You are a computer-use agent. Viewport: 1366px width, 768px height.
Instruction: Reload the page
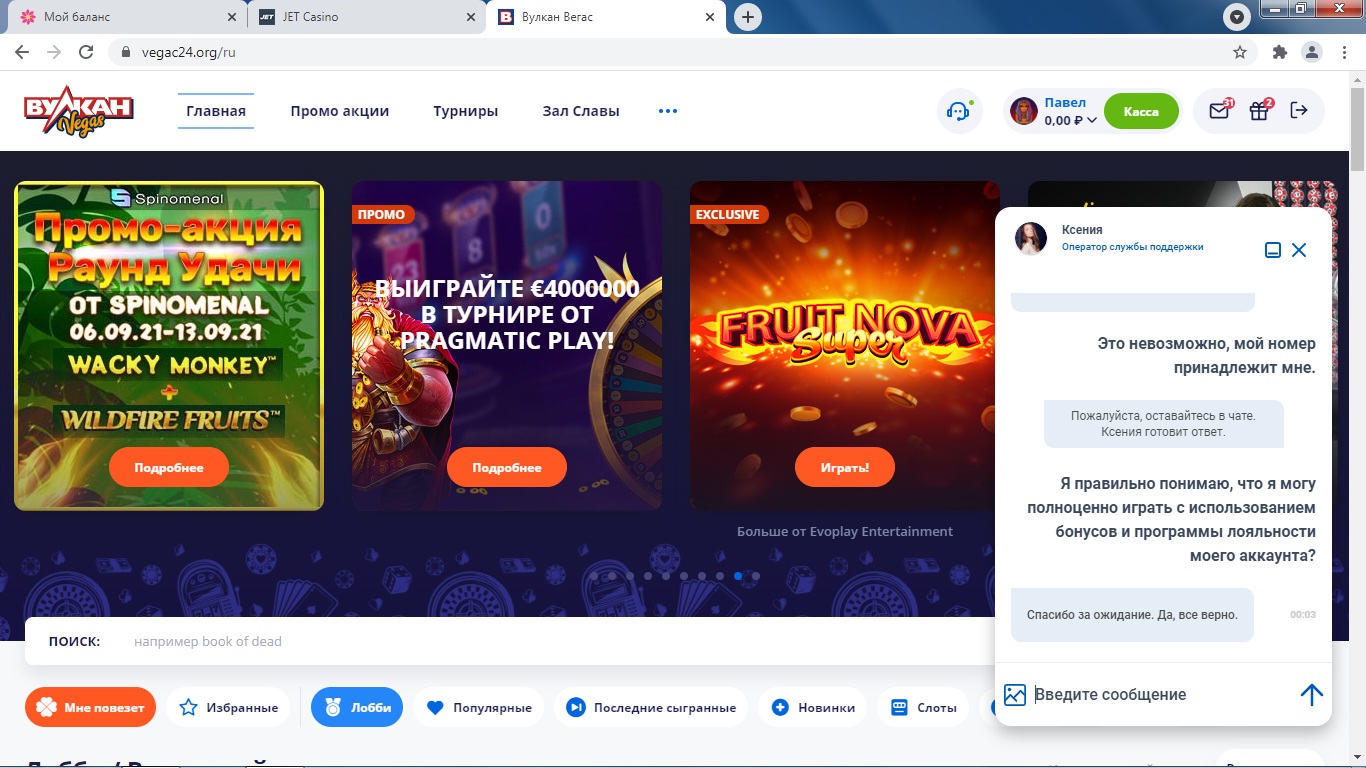tap(87, 52)
